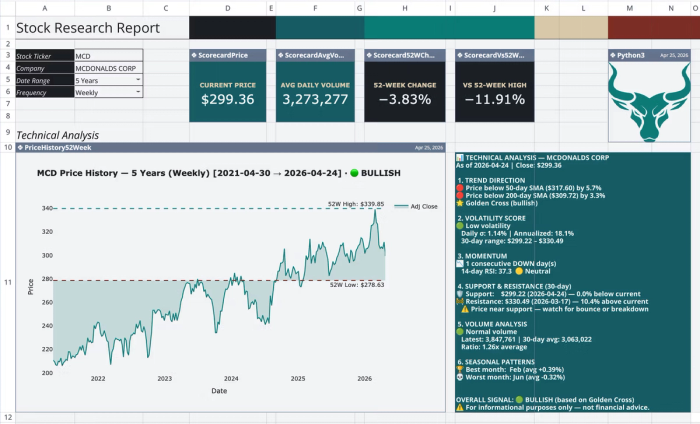Click the Avg Daily Volume 3,273,277 card
This screenshot has height=424, width=700.
[x=315, y=92]
